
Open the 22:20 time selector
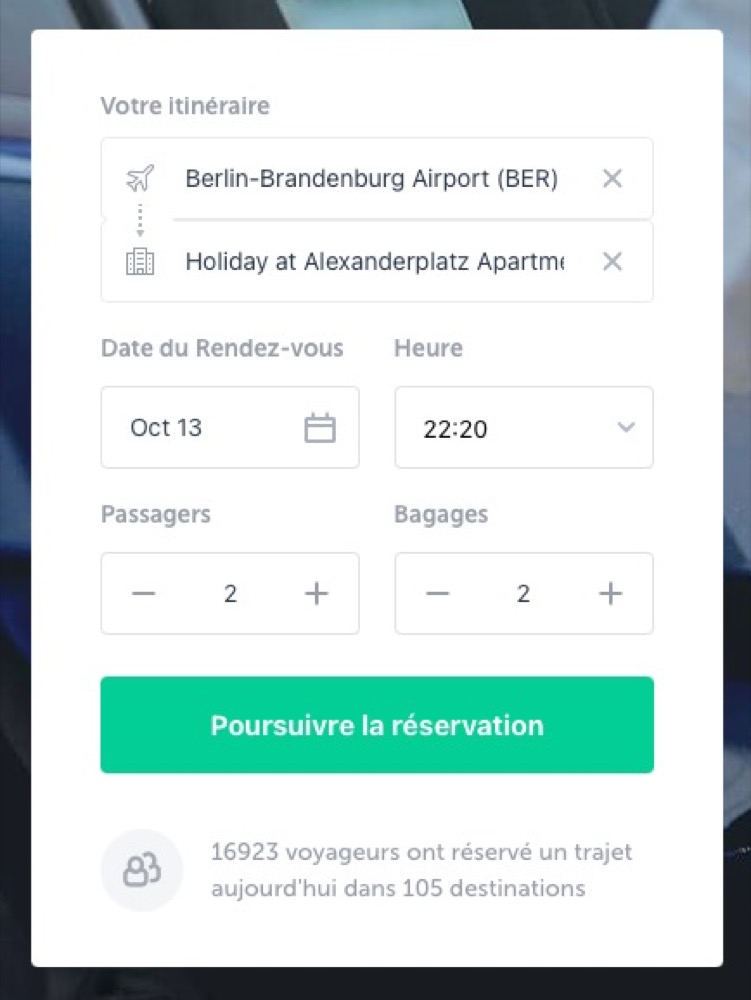point(524,427)
